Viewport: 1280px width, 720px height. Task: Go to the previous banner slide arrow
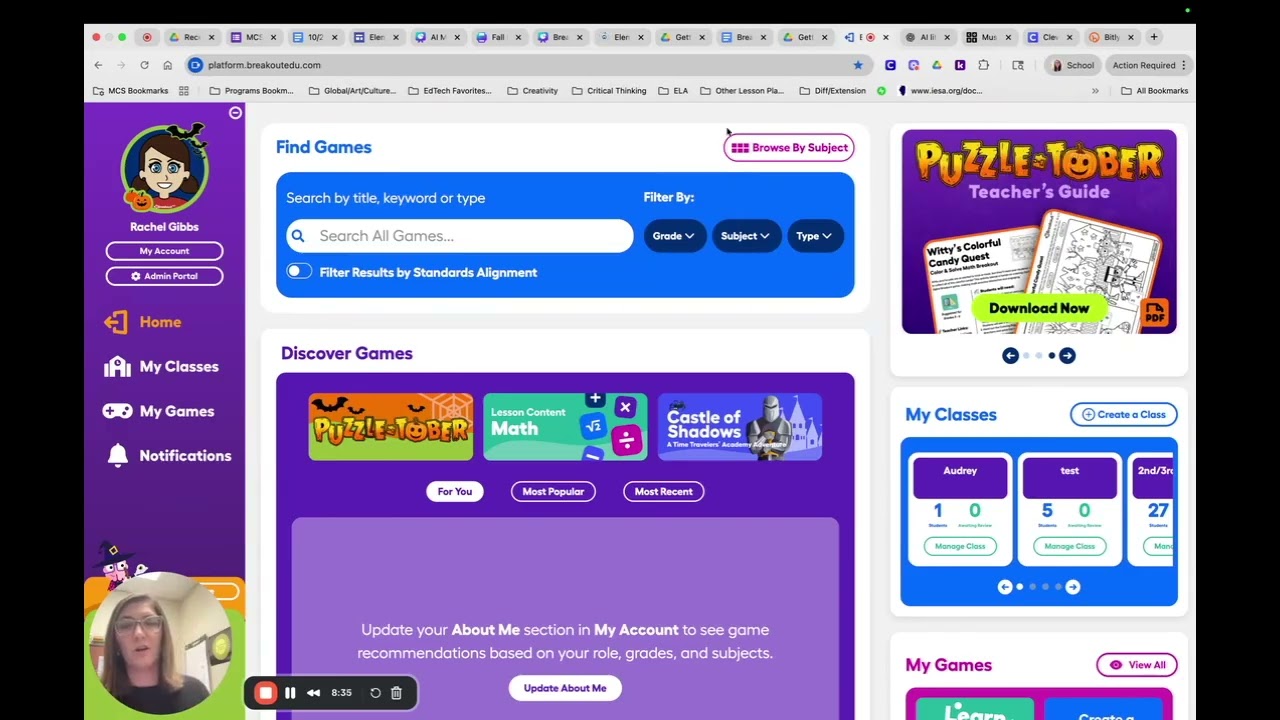pos(1010,355)
